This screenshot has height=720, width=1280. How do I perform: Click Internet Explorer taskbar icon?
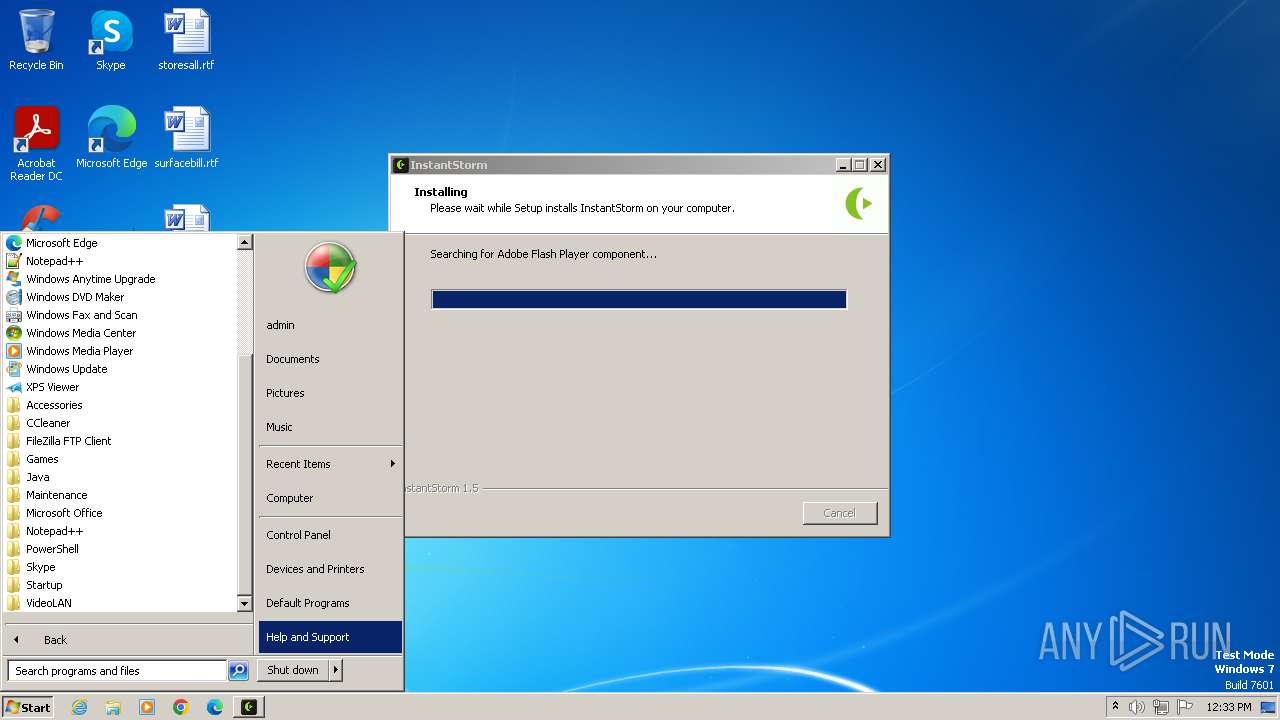[x=79, y=707]
